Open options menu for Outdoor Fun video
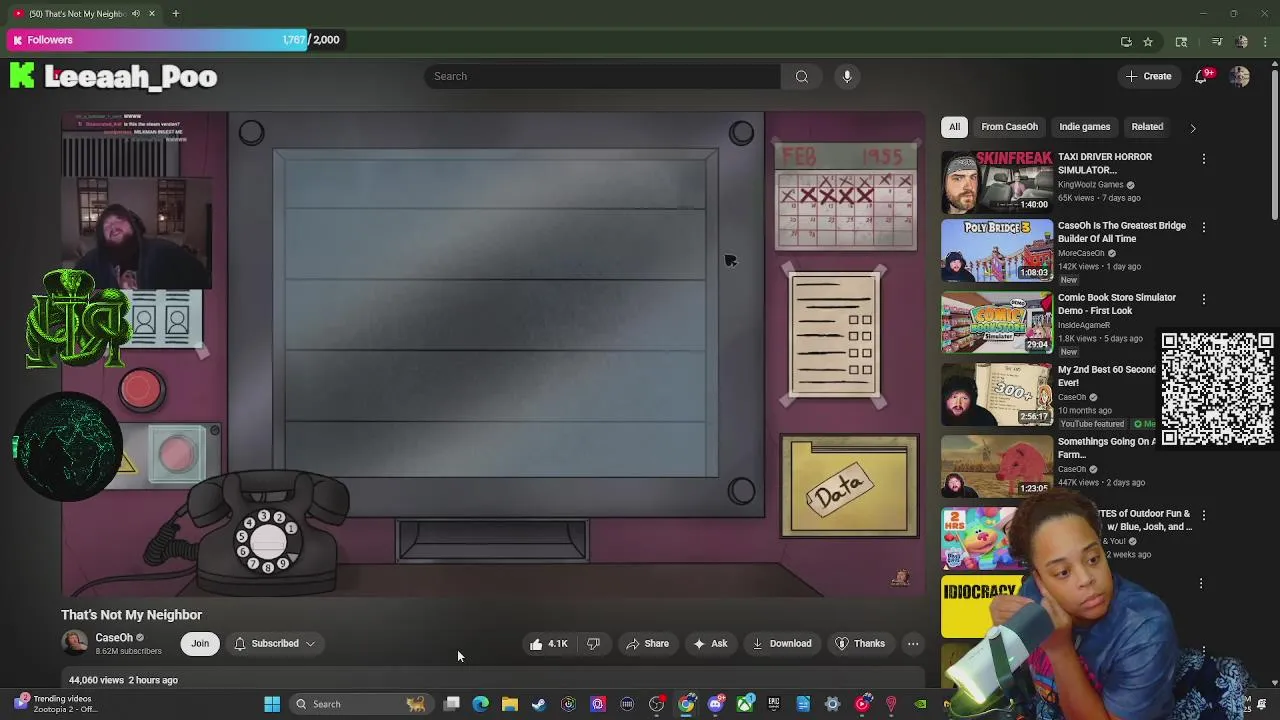The width and height of the screenshot is (1280, 720). pos(1204,515)
